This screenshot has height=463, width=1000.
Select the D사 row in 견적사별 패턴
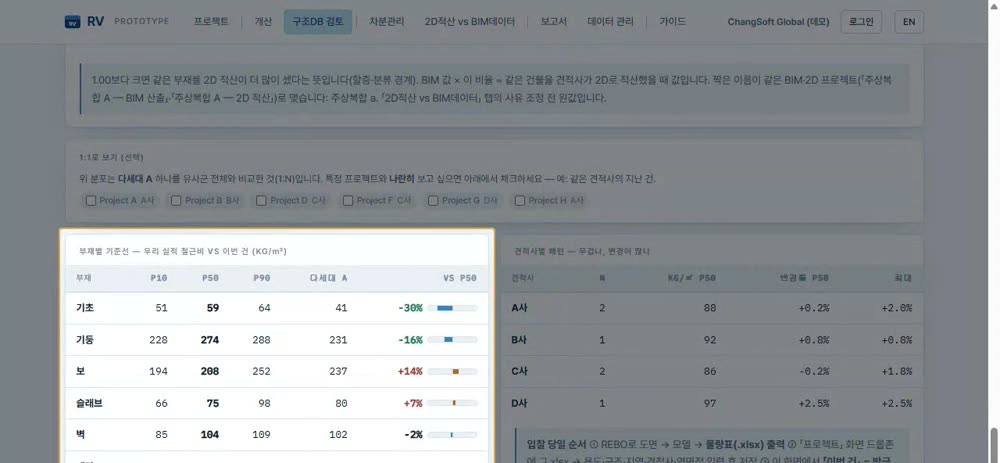712,403
